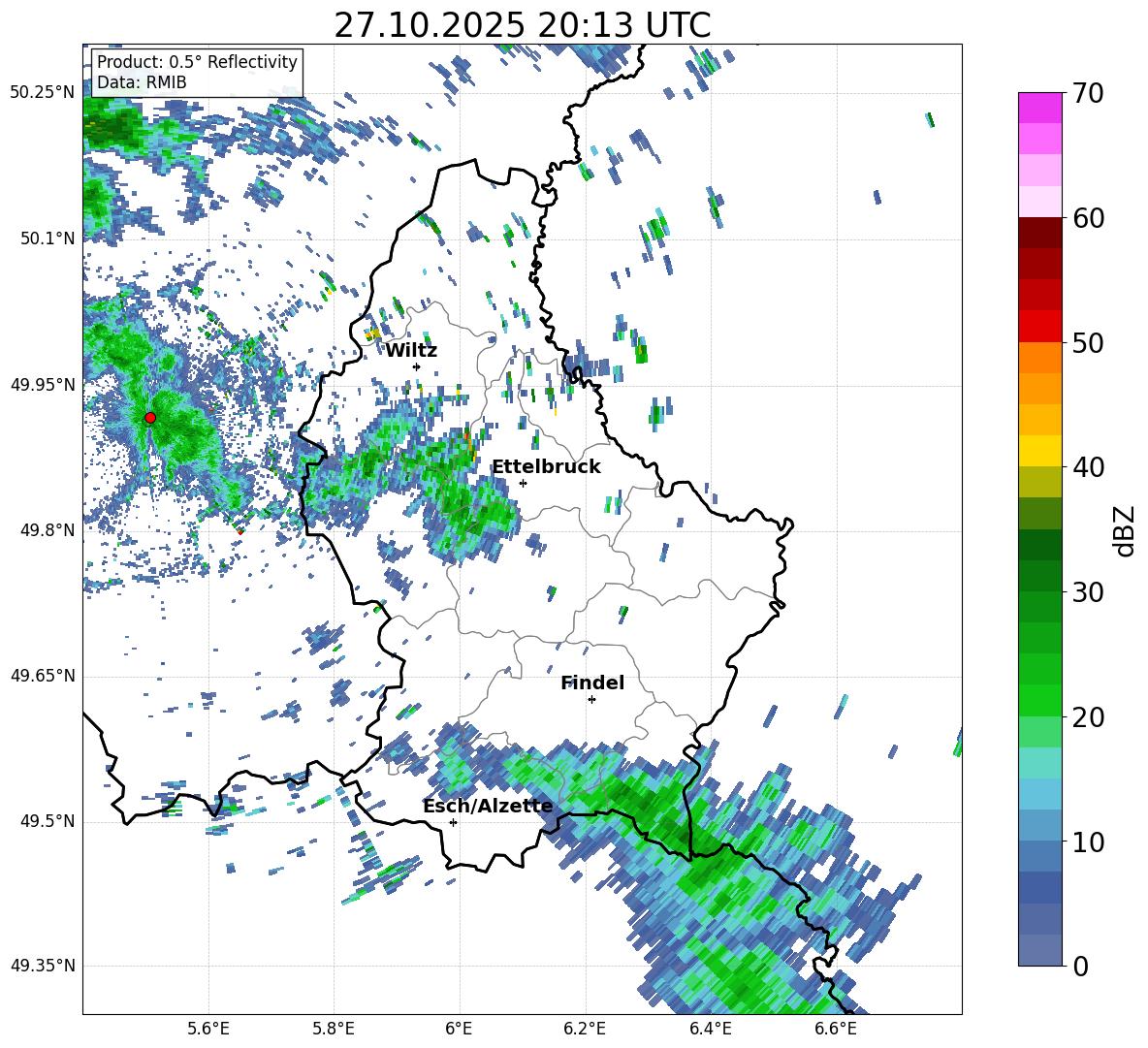The image size is (1148, 1048).
Task: Click the colorbar label 40
Action: [x=1089, y=467]
